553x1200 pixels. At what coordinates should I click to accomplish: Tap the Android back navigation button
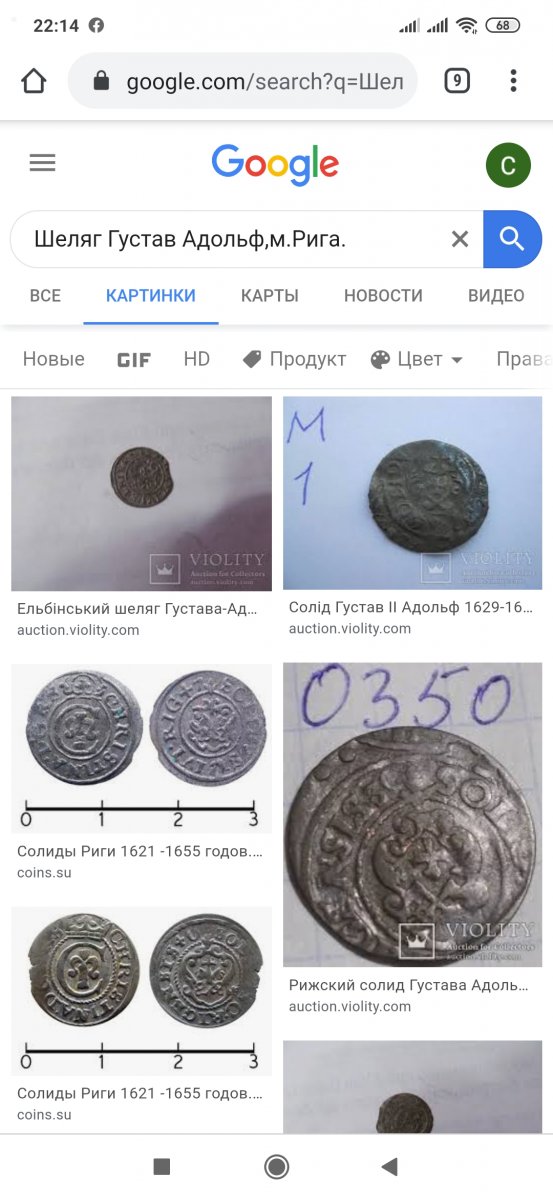coord(390,1166)
